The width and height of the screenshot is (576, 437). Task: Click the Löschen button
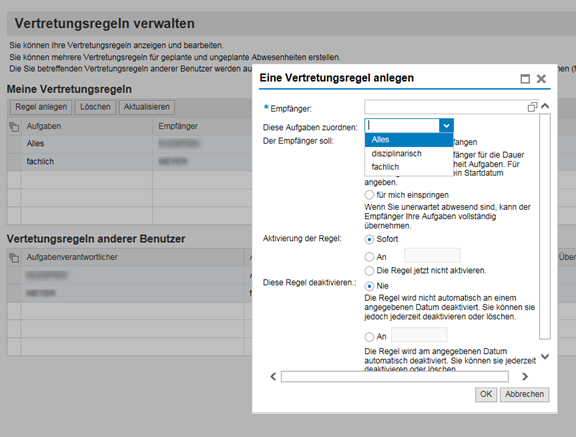(x=96, y=107)
